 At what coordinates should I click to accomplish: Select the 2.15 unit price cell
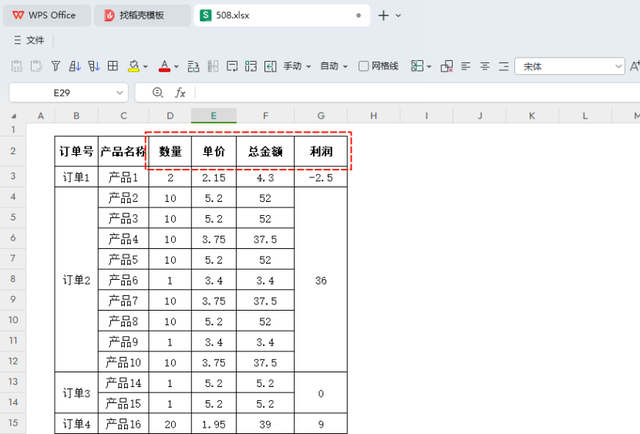[x=213, y=177]
